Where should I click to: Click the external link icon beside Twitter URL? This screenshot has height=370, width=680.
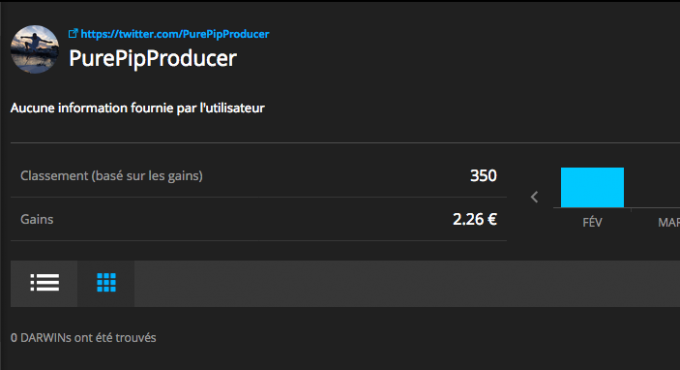click(73, 33)
